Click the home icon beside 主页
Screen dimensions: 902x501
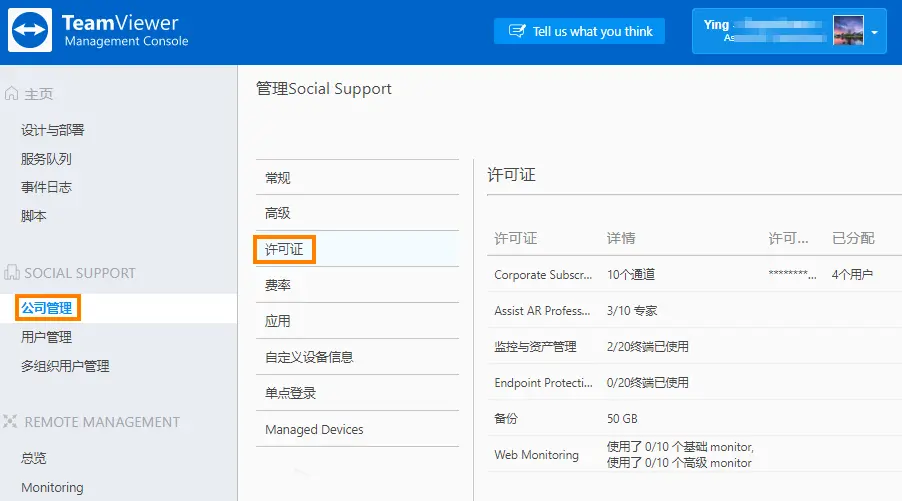click(x=12, y=93)
